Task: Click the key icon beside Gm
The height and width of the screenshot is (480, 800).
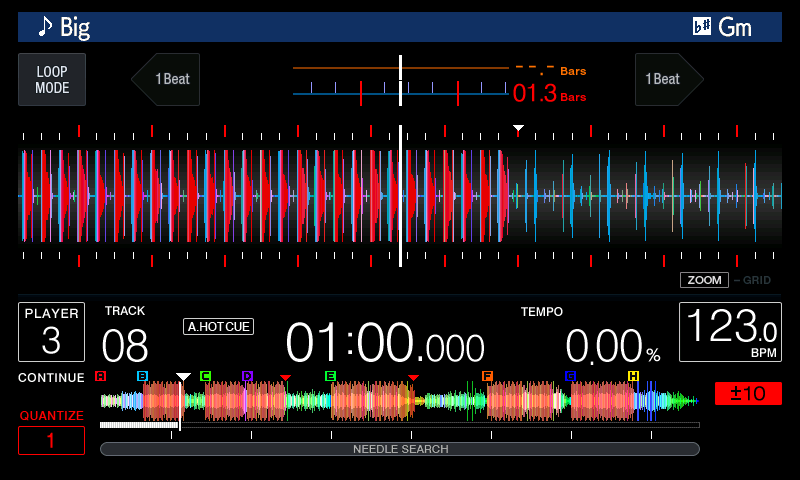Action: (702, 27)
